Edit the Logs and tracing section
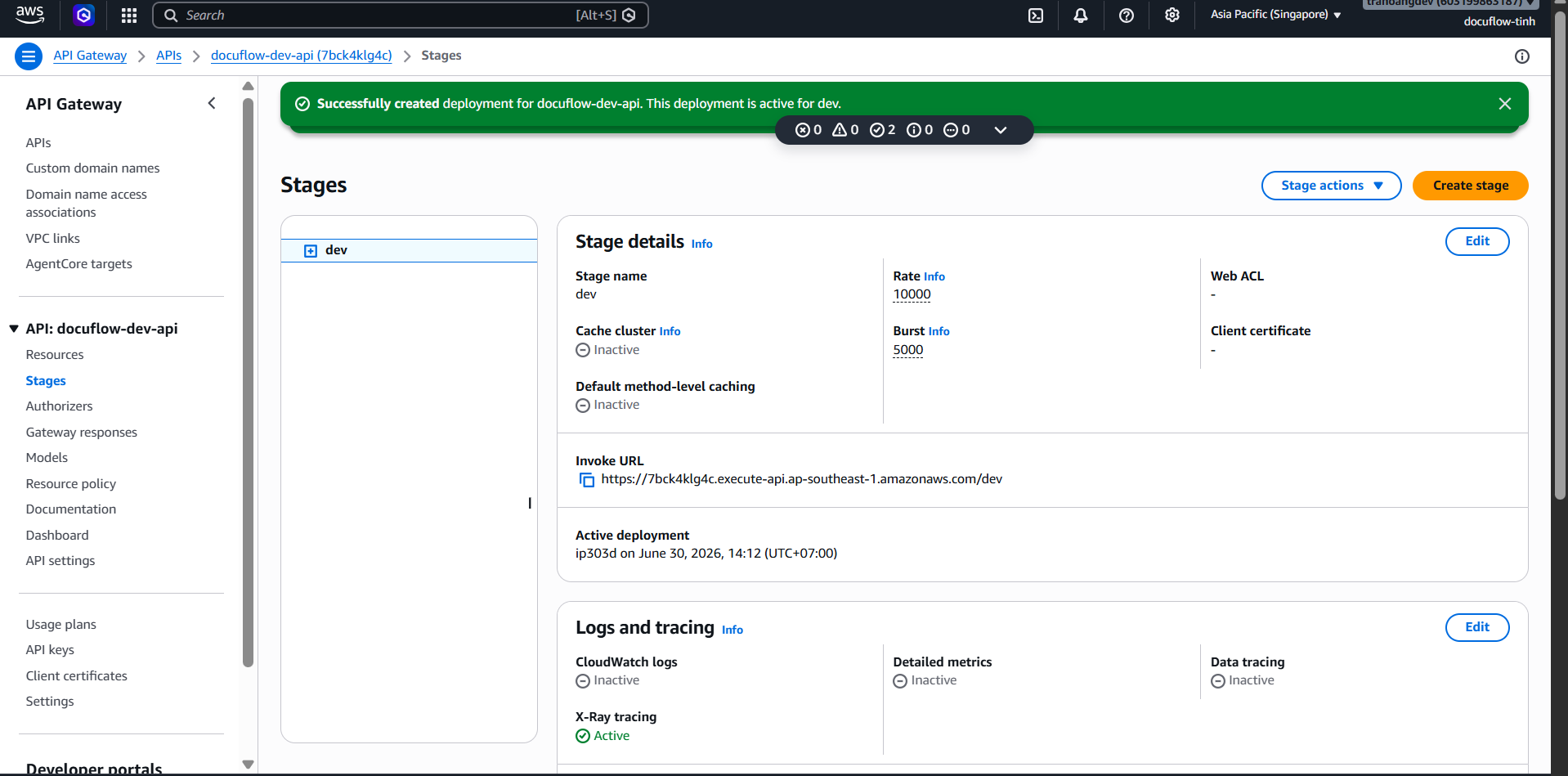Image resolution: width=1568 pixels, height=776 pixels. (1476, 627)
